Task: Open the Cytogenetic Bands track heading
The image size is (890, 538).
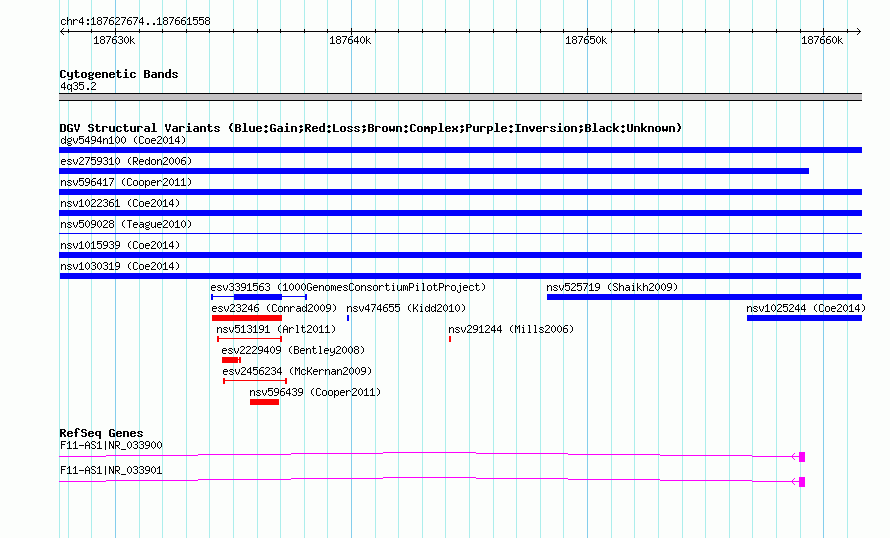Action: click(119, 74)
